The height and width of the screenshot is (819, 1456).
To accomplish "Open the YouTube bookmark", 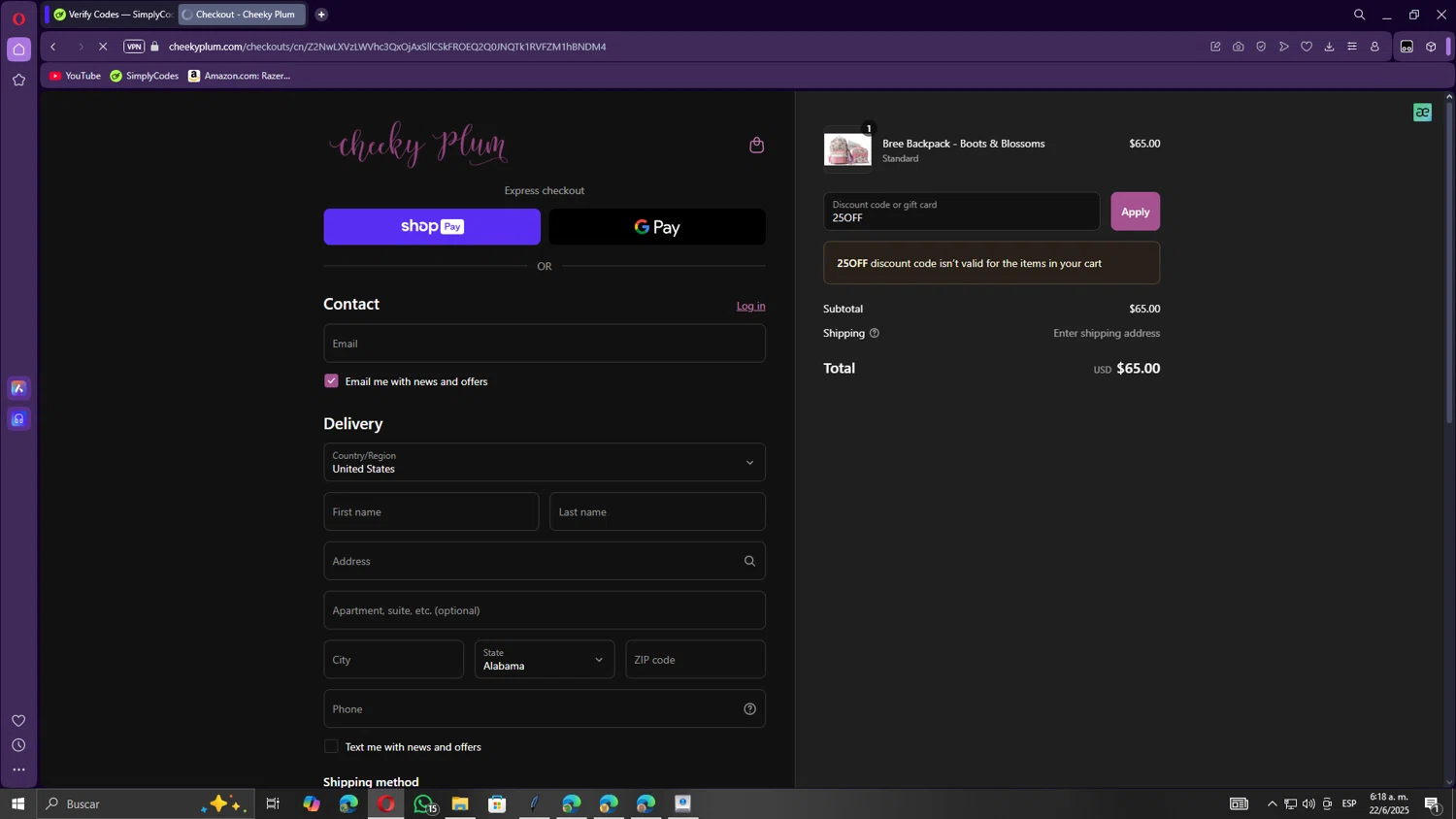I will (75, 76).
